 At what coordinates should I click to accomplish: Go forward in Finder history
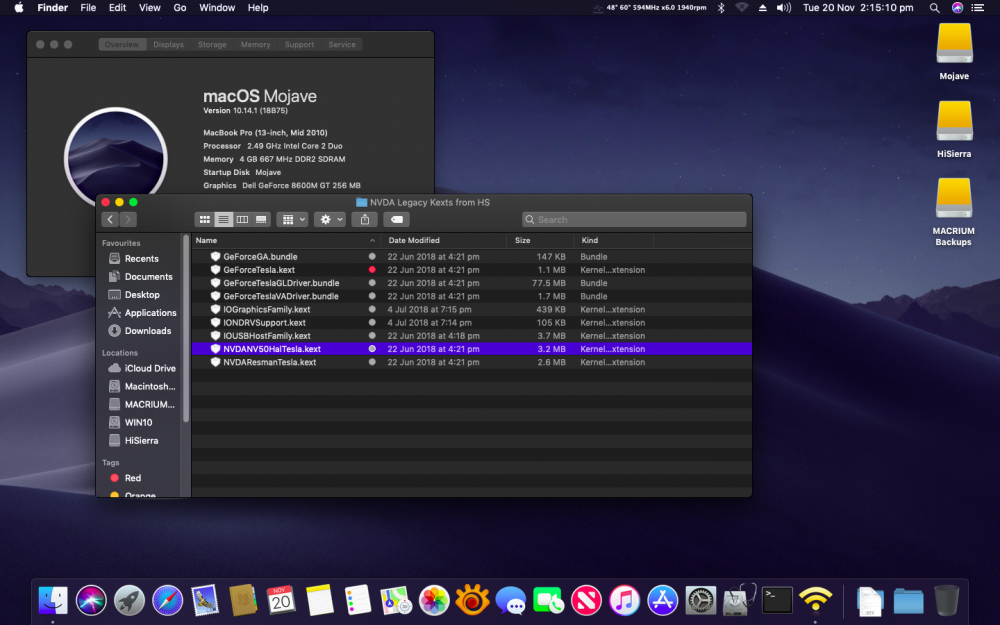coord(128,219)
